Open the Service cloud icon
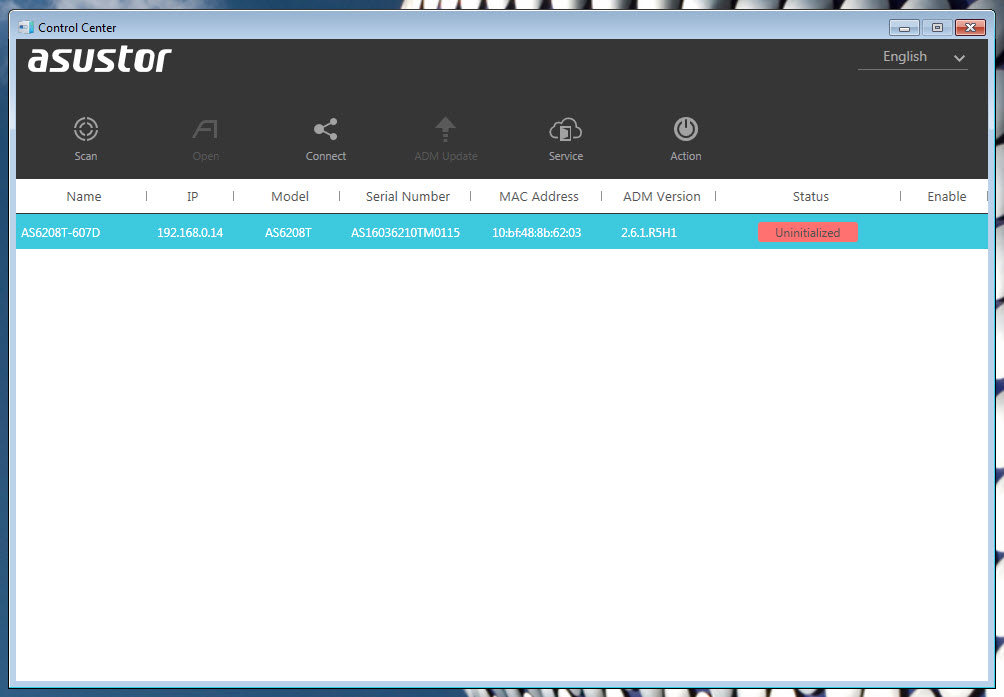1004x697 pixels. click(565, 129)
